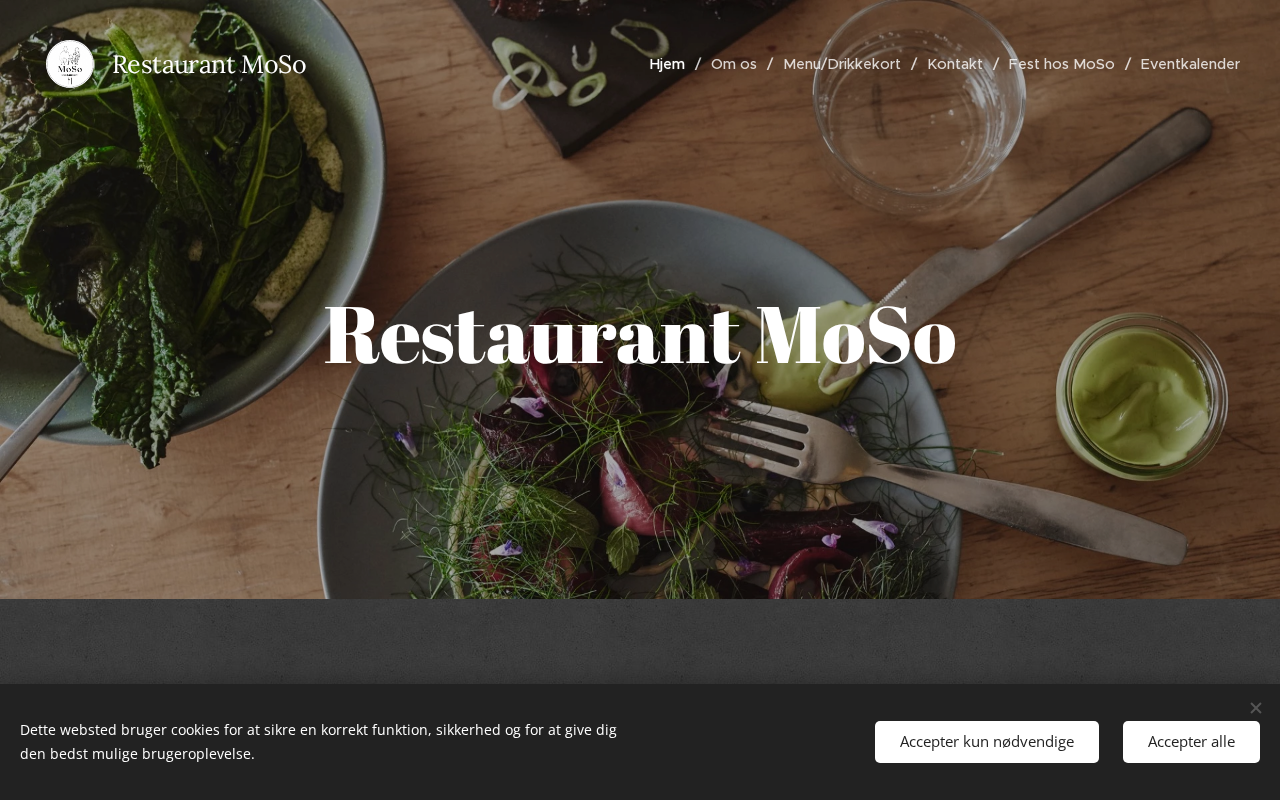
Task: Click the cookie notice text
Action: 318,742
